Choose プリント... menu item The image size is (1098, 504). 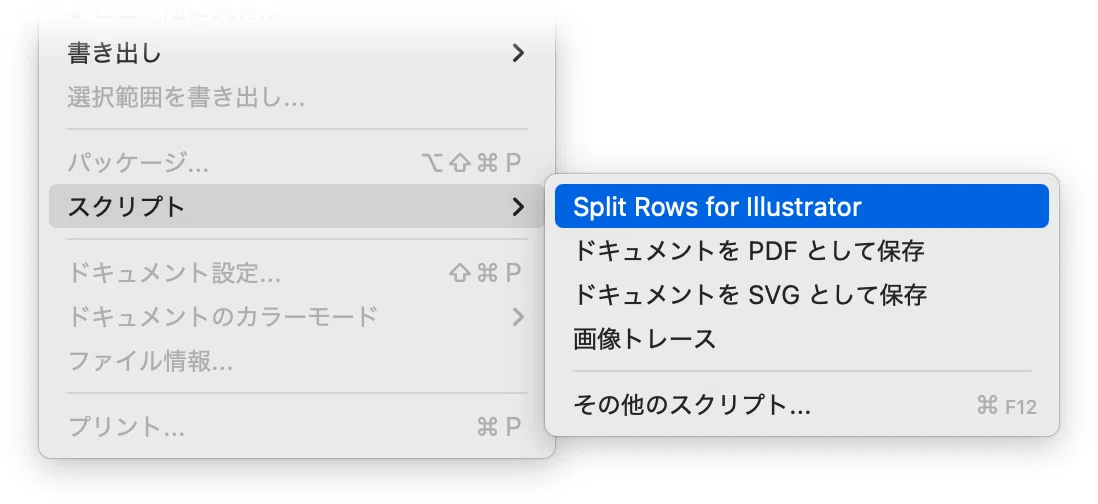[x=296, y=426]
